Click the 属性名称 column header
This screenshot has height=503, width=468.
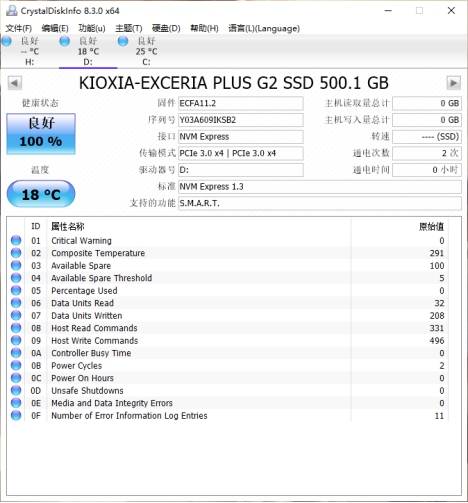point(67,227)
